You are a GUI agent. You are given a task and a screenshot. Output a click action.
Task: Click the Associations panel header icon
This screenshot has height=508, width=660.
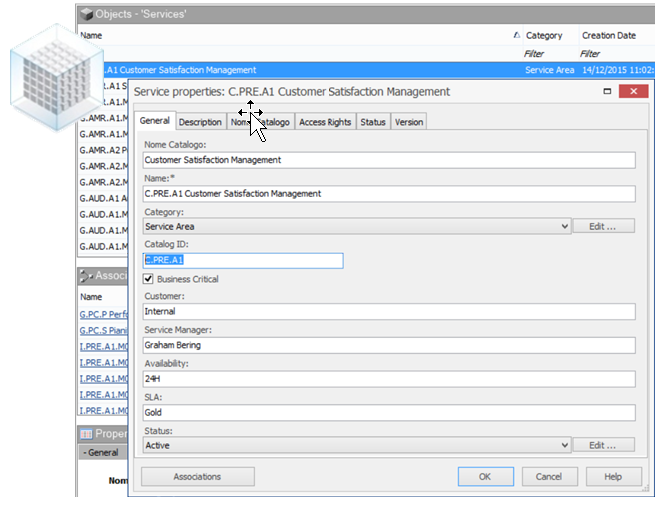[87, 275]
